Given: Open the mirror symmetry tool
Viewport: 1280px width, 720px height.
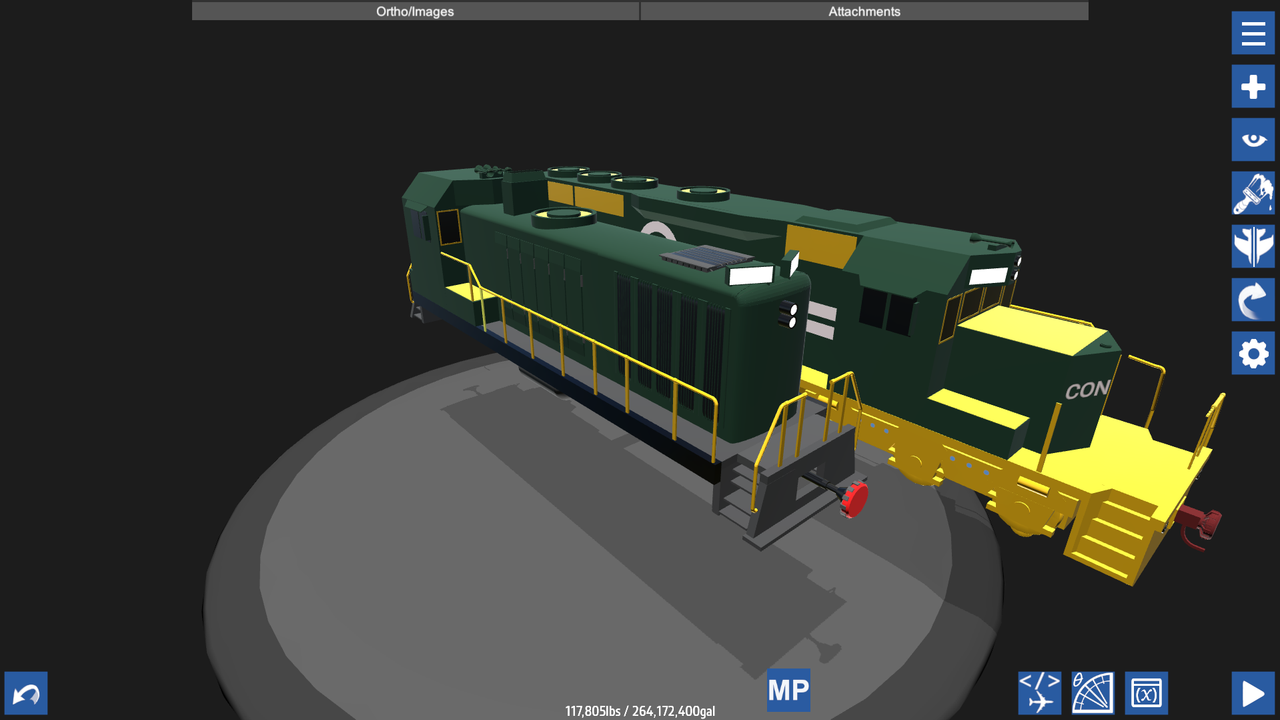Looking at the screenshot, I should click(x=1253, y=246).
